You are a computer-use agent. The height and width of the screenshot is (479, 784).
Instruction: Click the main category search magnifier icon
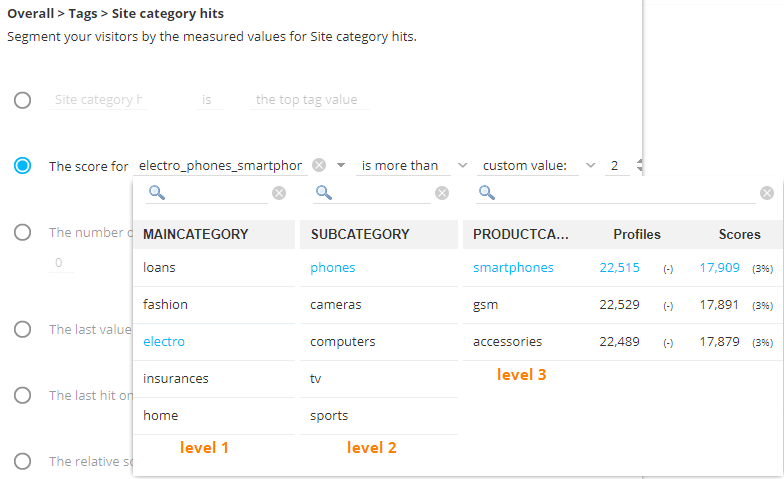pos(157,192)
